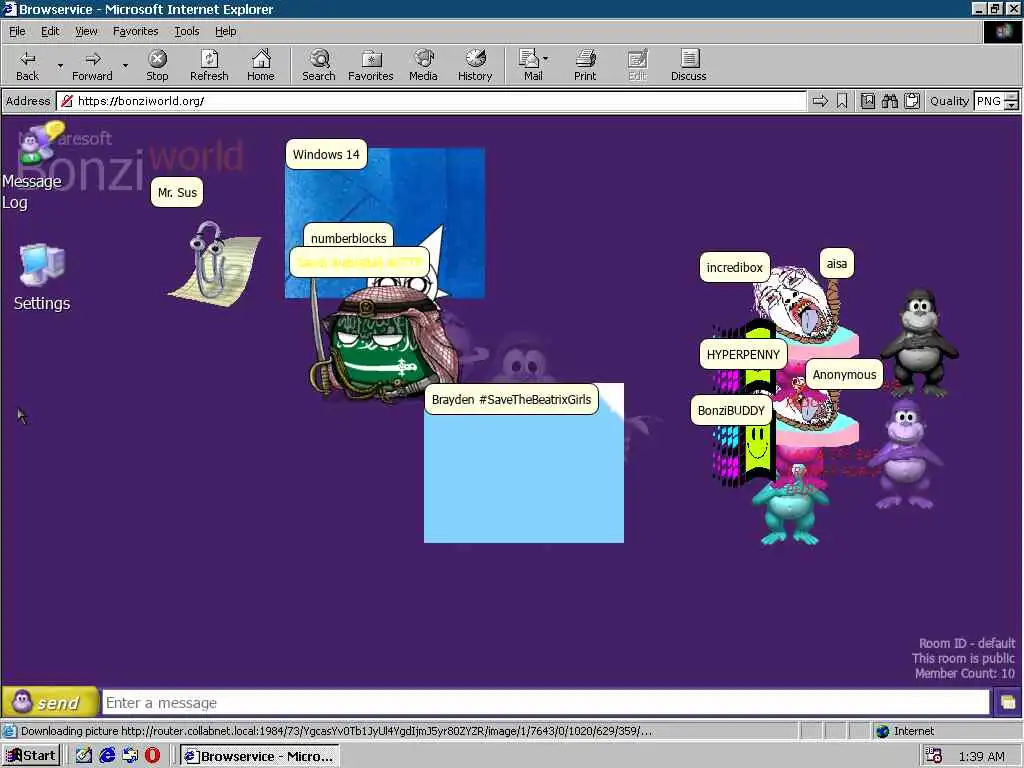Click the Start button on taskbar
The width and height of the screenshot is (1024, 768).
pos(31,756)
